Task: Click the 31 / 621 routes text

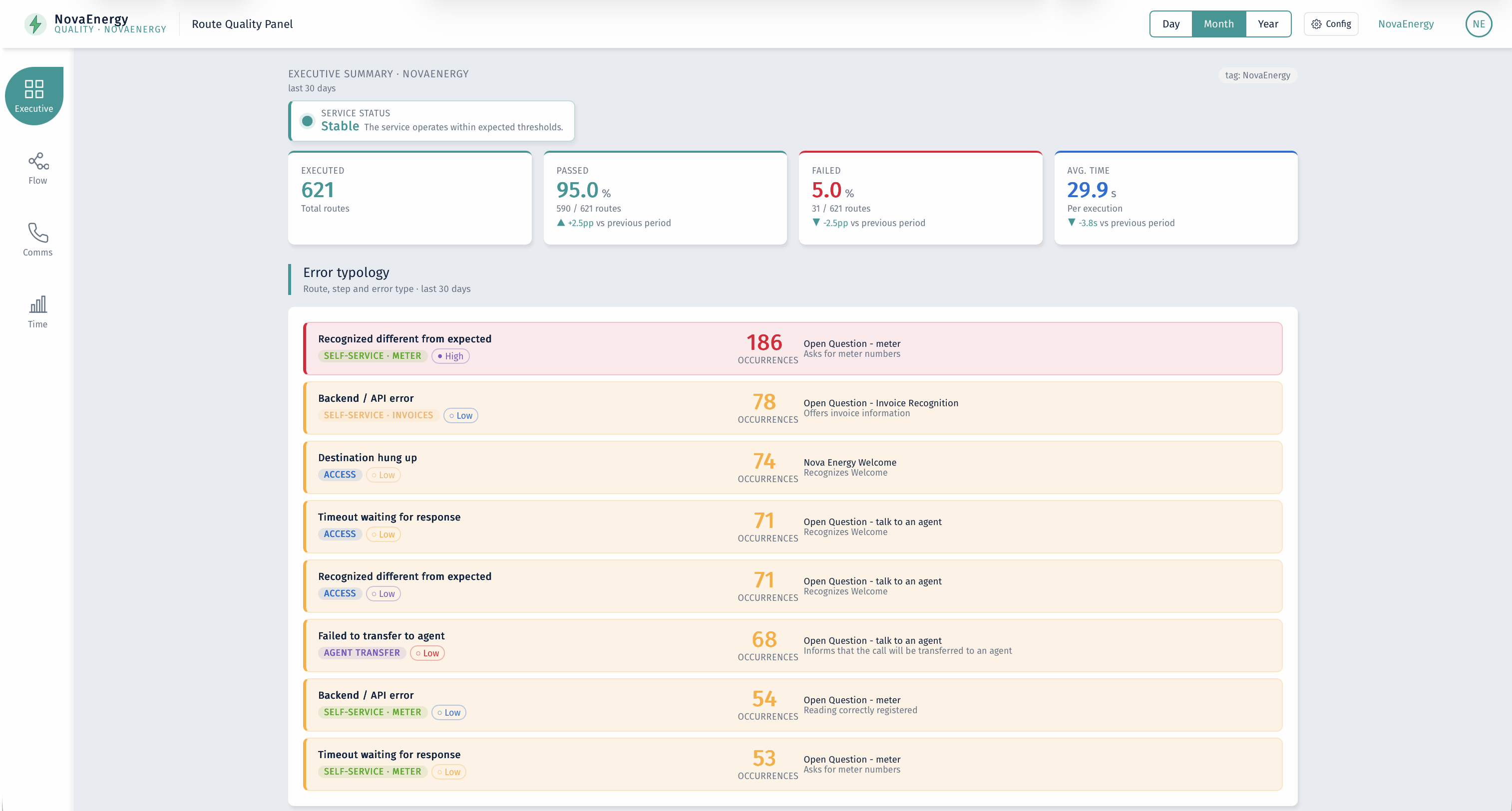Action: [841, 208]
